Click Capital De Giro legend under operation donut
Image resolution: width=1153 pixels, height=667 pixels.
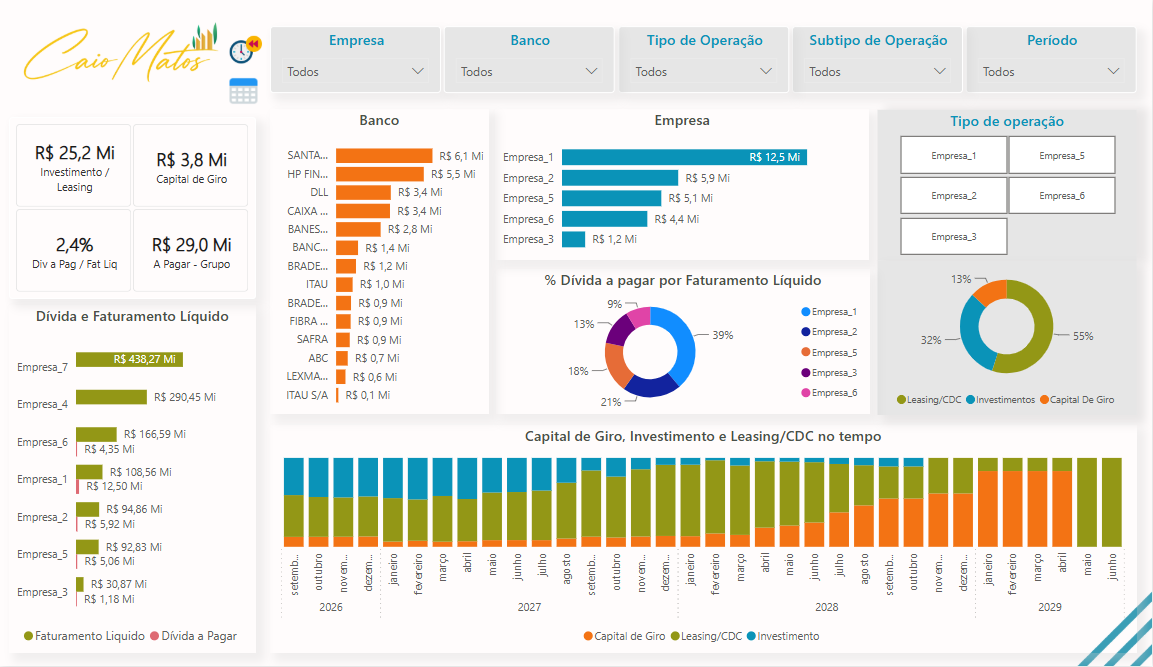coord(1077,400)
